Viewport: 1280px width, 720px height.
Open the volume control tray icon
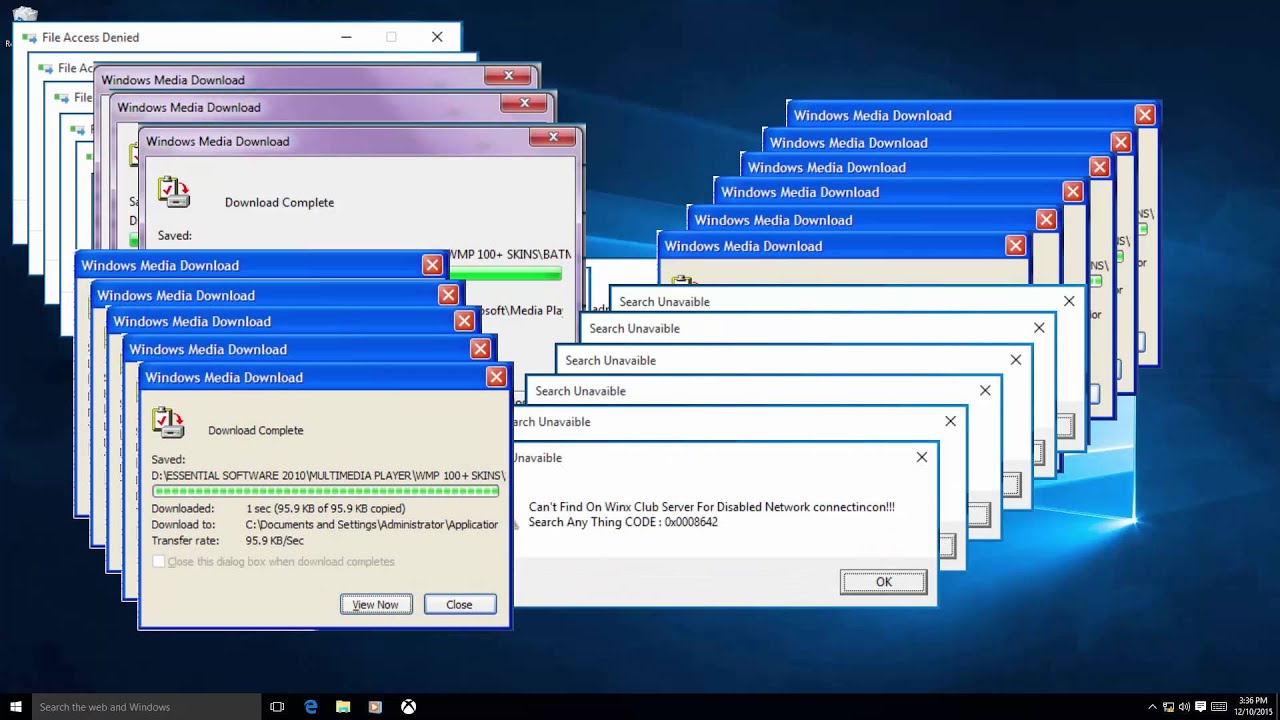(1184, 707)
